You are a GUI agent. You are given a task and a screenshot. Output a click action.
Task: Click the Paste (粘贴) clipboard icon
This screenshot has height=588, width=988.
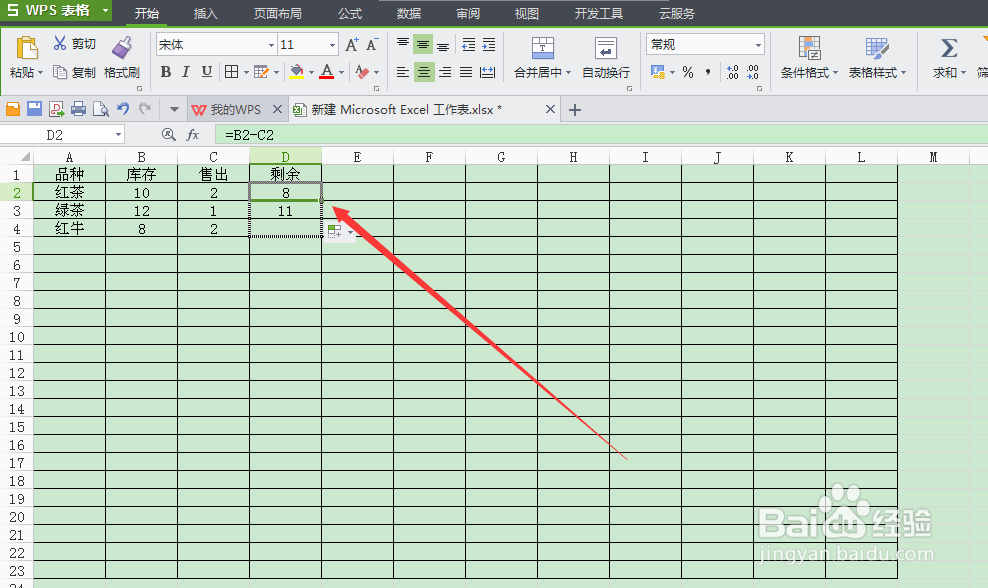tap(26, 49)
